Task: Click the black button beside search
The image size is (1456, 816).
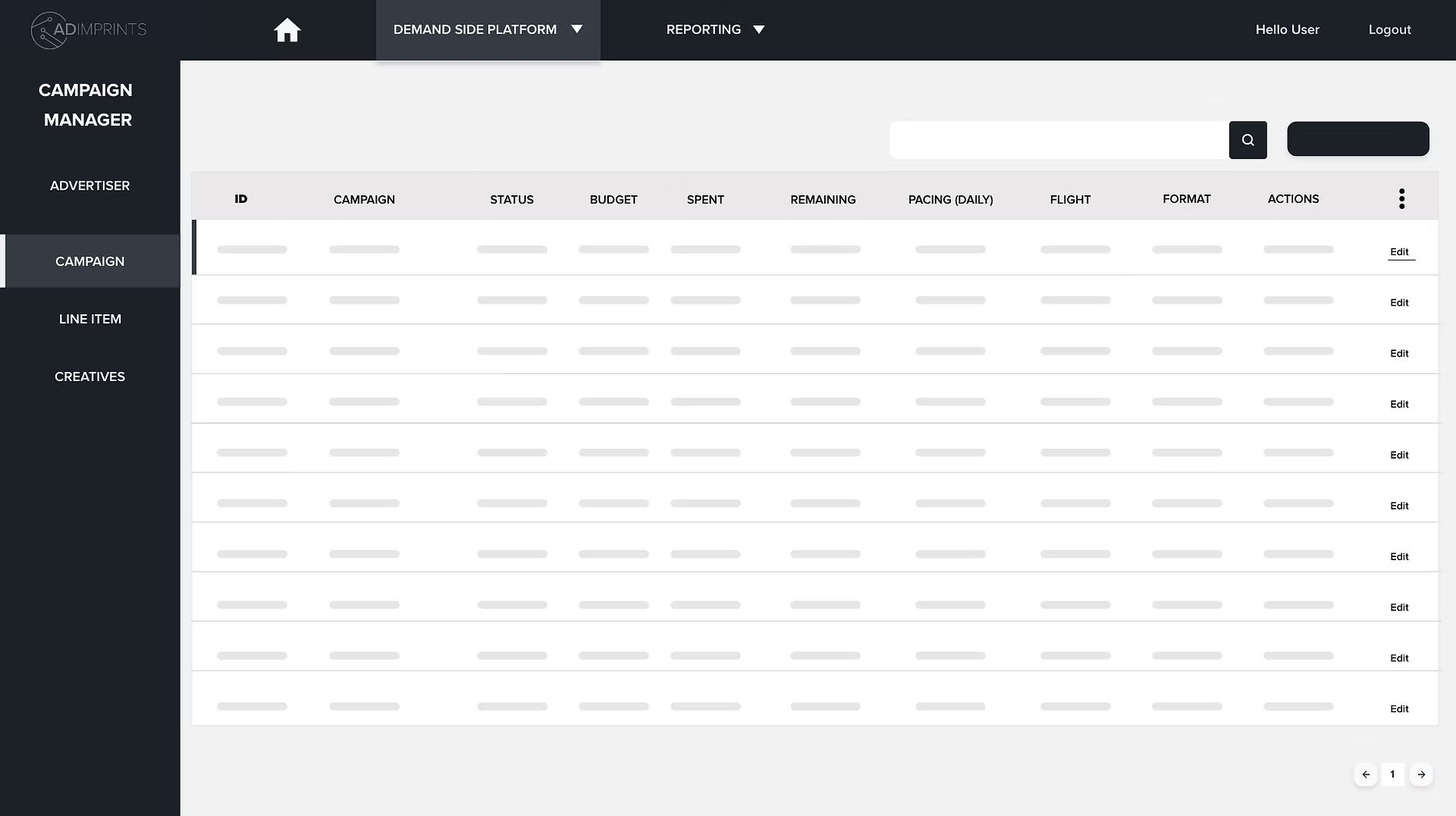Action: click(1358, 139)
